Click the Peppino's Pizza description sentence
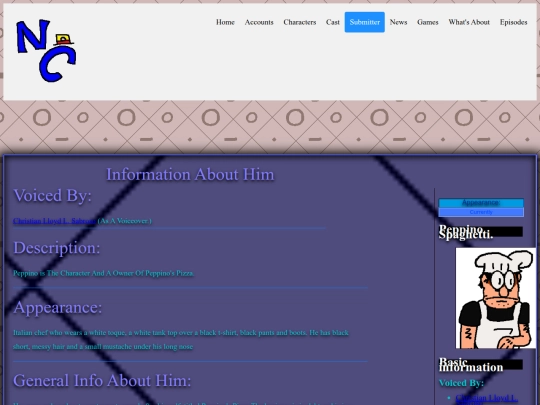 click(104, 273)
